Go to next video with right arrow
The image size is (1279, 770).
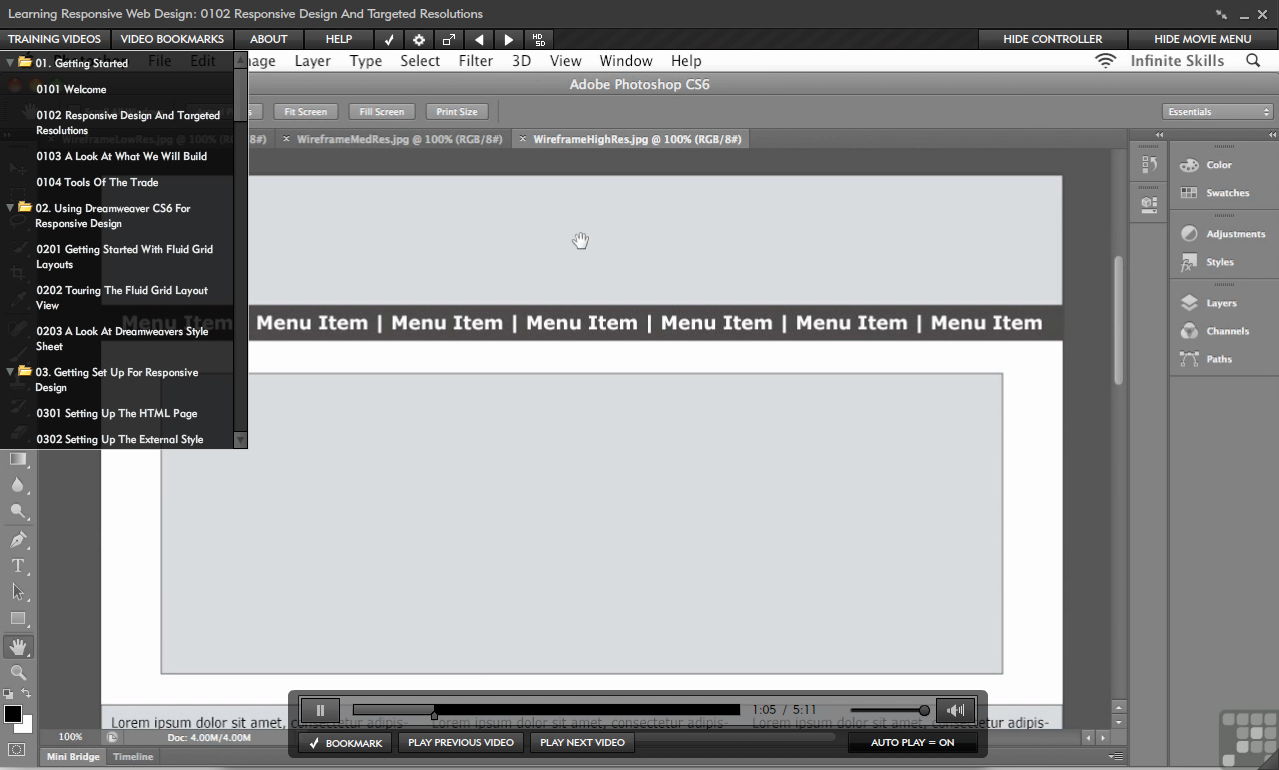509,39
